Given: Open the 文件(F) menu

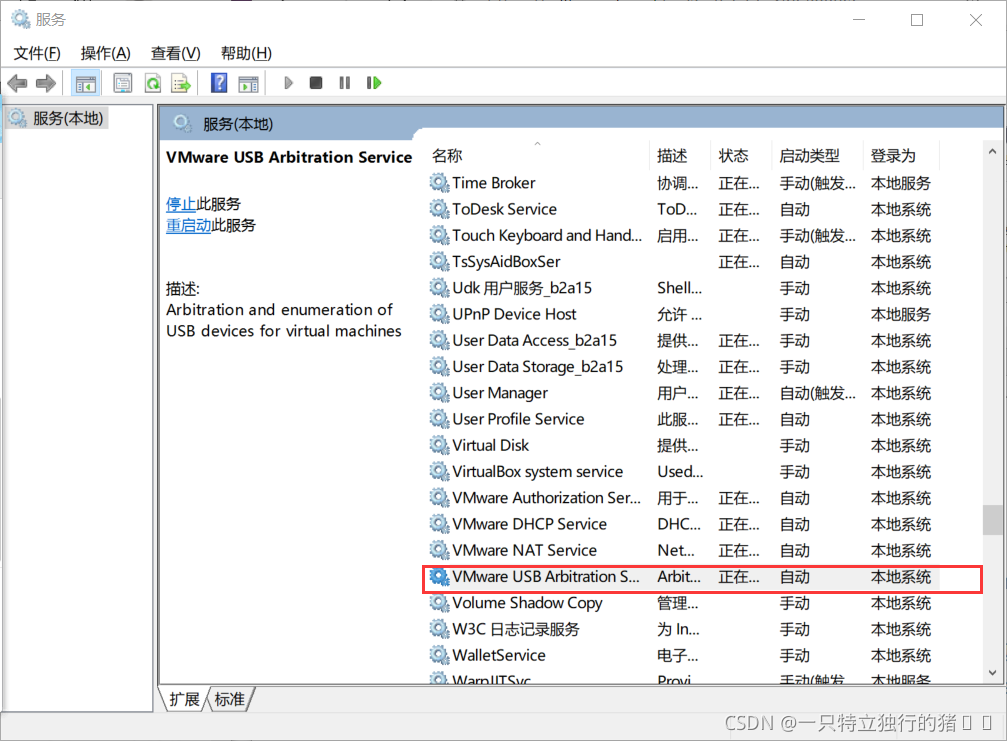Looking at the screenshot, I should (x=37, y=53).
